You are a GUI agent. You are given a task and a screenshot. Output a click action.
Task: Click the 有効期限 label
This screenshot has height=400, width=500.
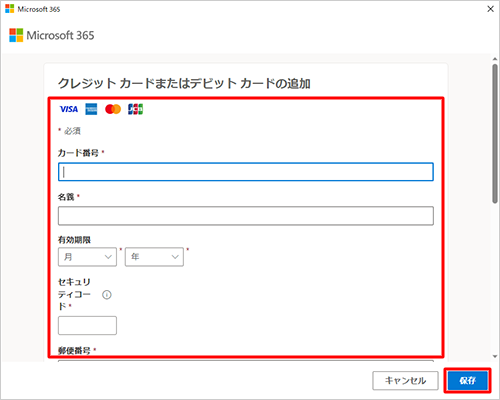(74, 240)
